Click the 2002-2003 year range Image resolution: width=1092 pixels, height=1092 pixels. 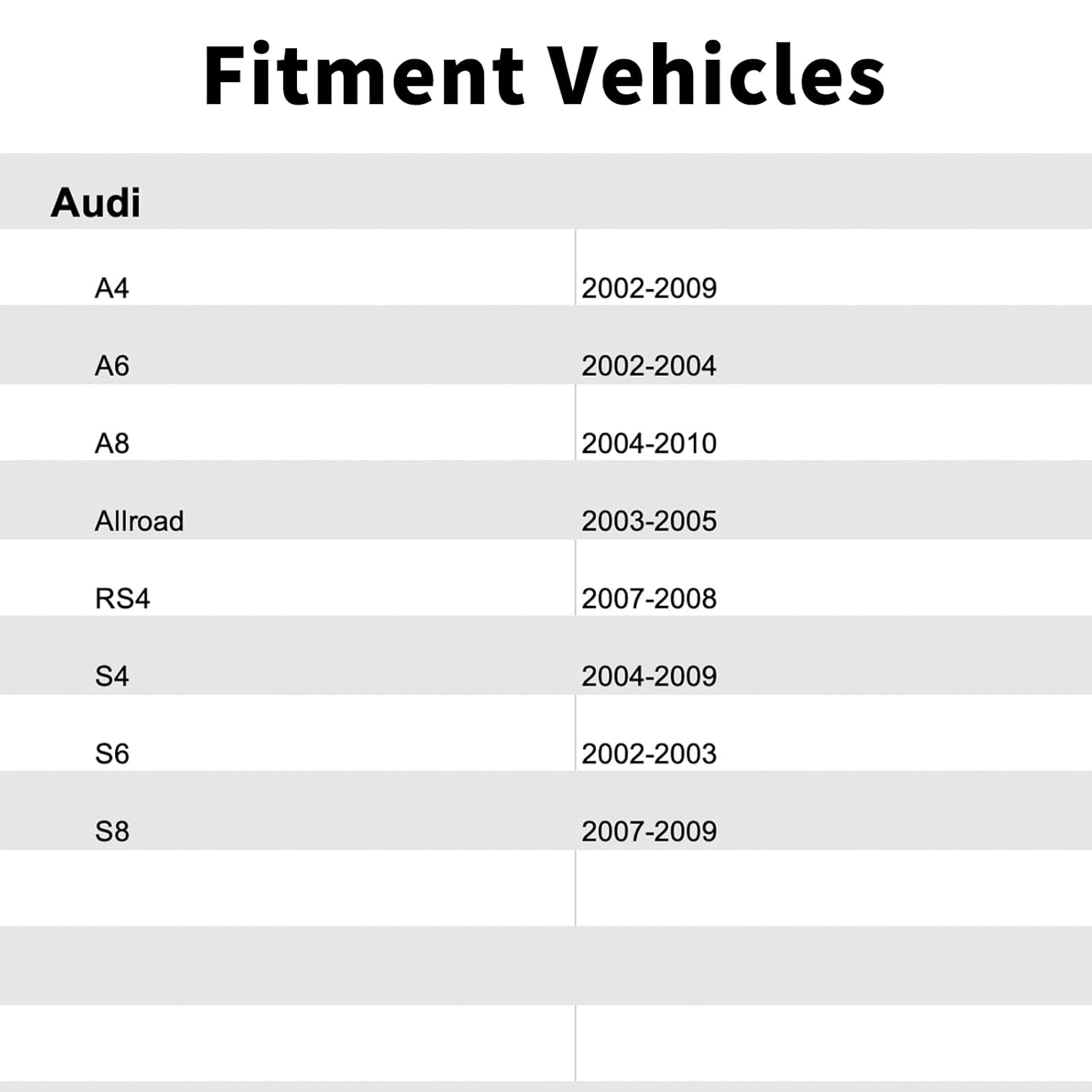[x=649, y=753]
